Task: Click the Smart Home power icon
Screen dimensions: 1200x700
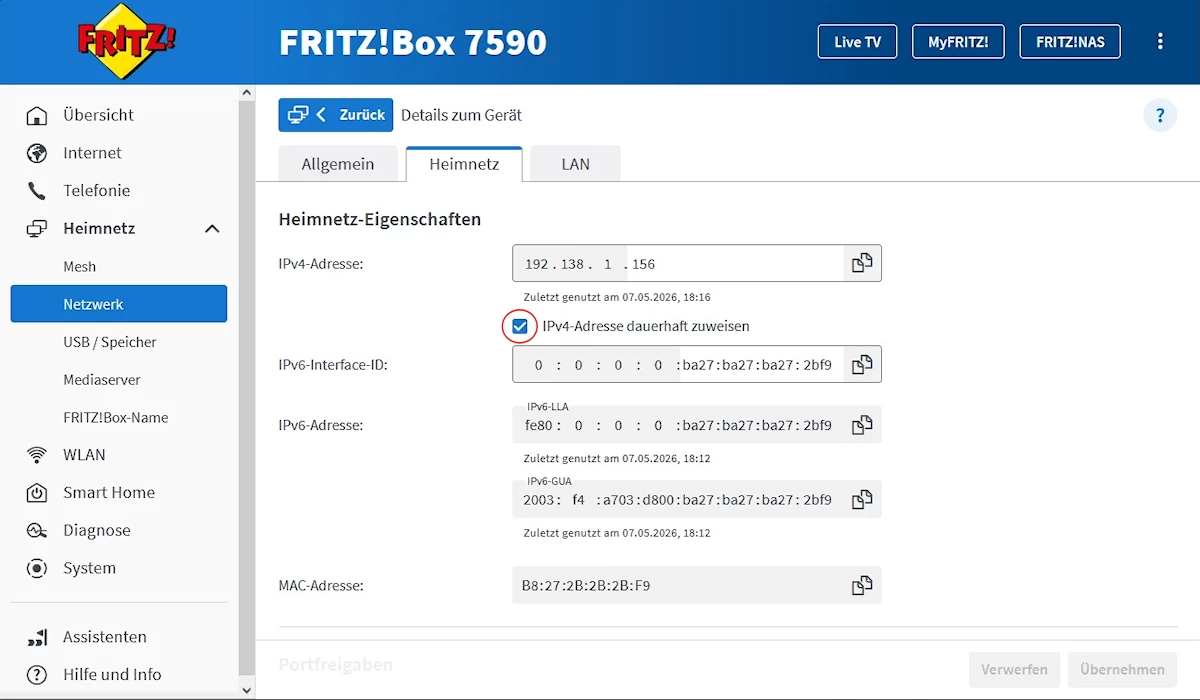Action: tap(37, 493)
